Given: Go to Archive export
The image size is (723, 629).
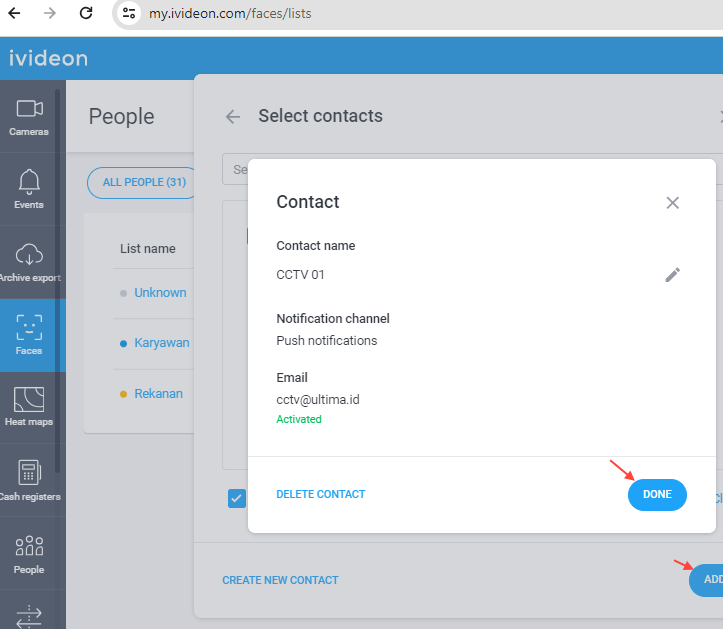Looking at the screenshot, I should click(x=29, y=262).
